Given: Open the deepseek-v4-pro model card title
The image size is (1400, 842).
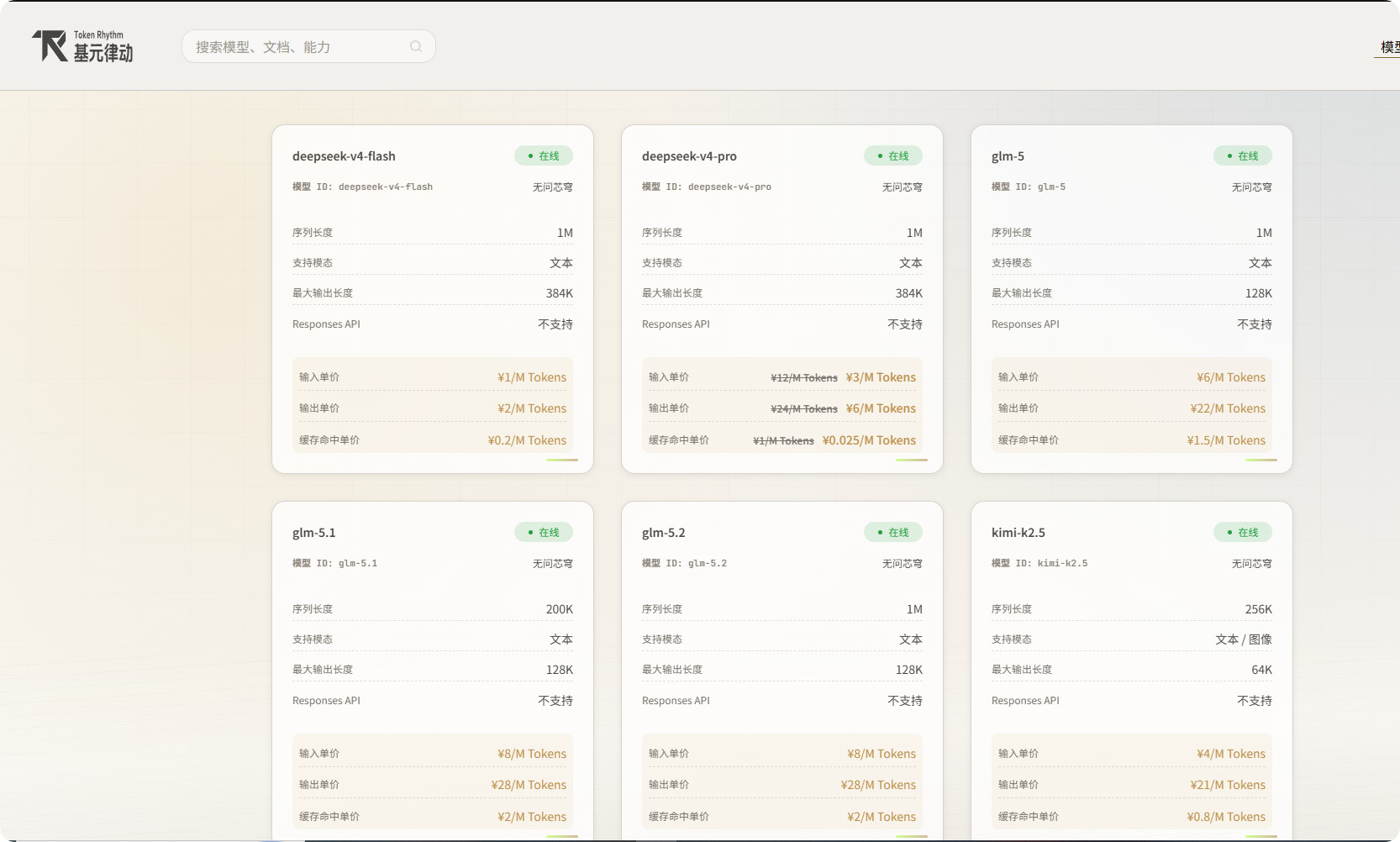Looking at the screenshot, I should [689, 156].
